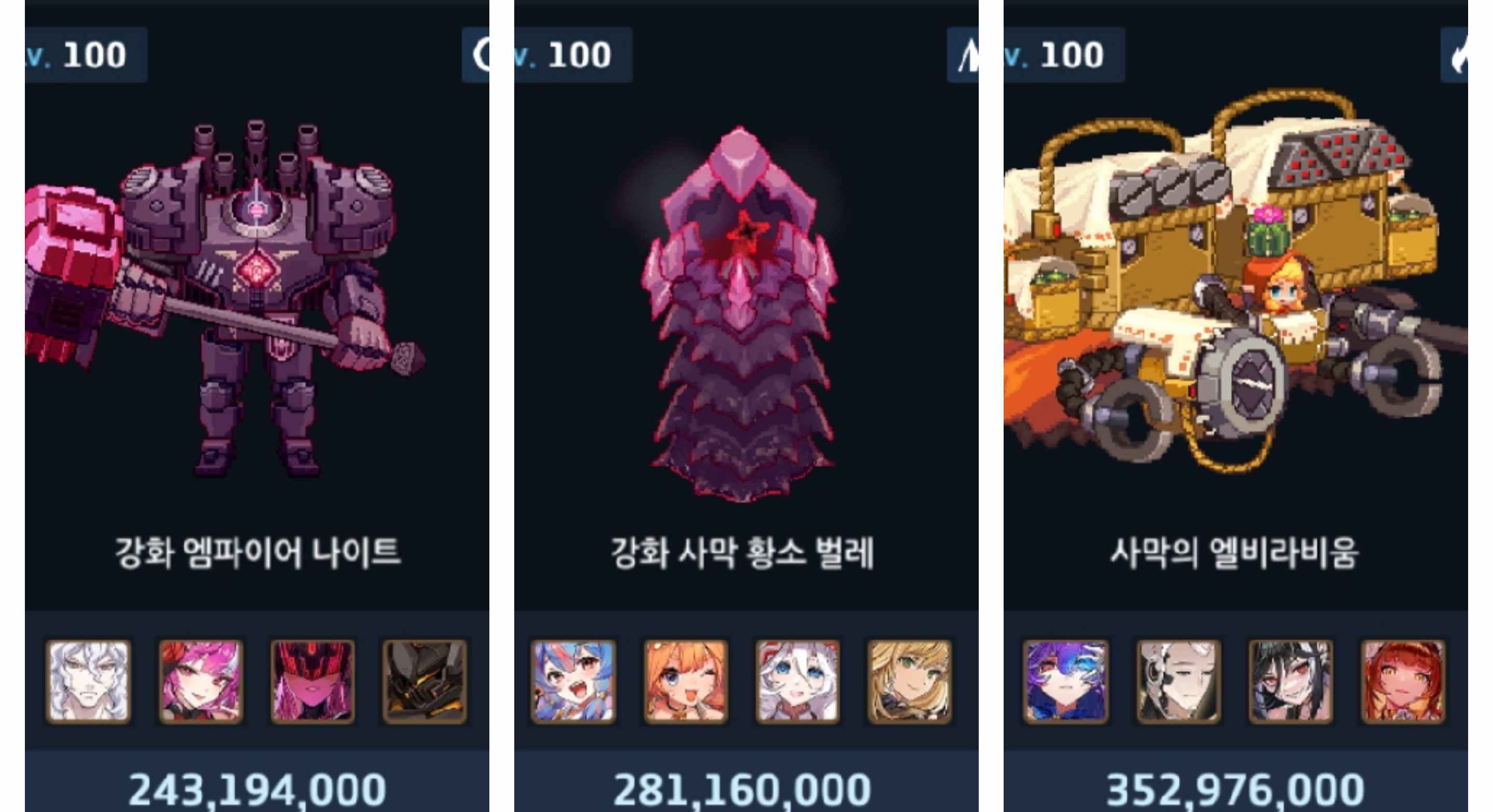Click the 243,194,000 score value
This screenshot has height=812, width=1493.
pyautogui.click(x=257, y=790)
